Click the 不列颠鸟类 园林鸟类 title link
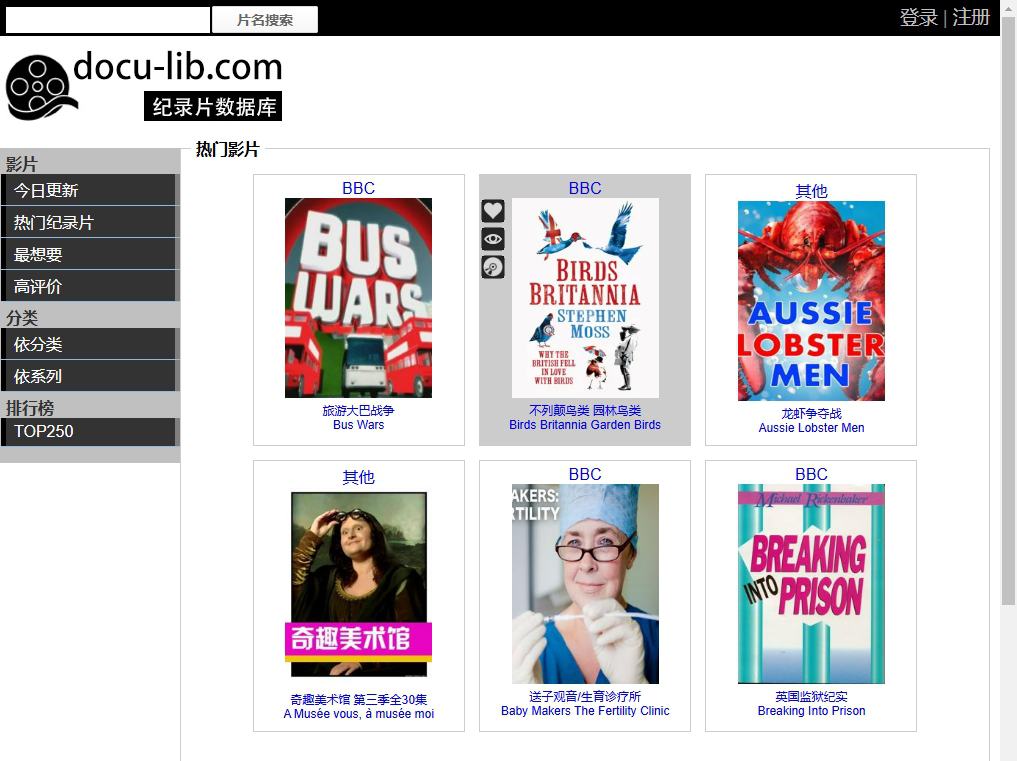1017x761 pixels. [x=585, y=411]
